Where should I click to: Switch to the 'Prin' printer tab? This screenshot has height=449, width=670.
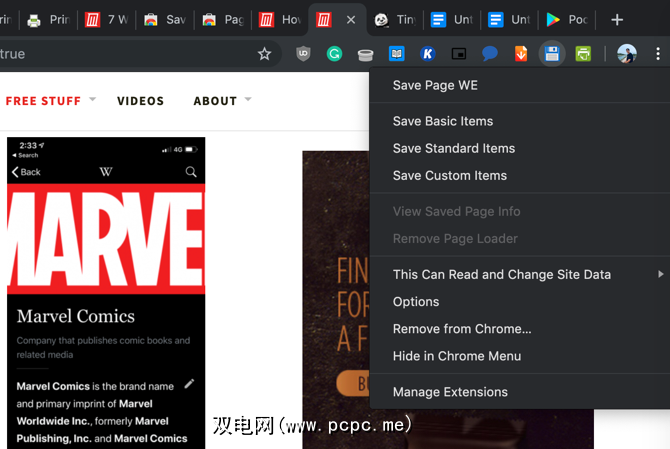click(x=48, y=20)
